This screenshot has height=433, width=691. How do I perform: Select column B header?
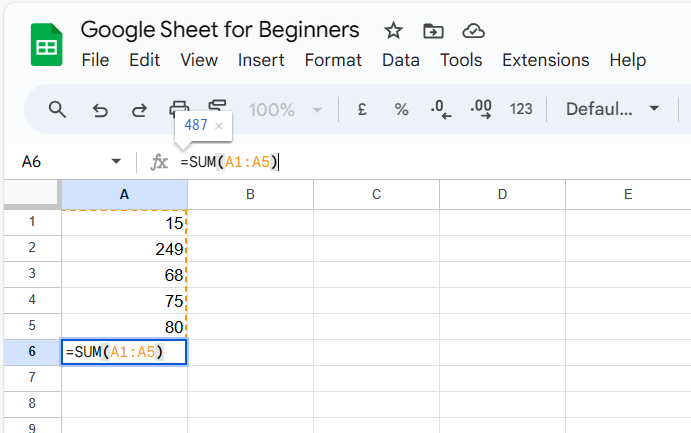(250, 194)
